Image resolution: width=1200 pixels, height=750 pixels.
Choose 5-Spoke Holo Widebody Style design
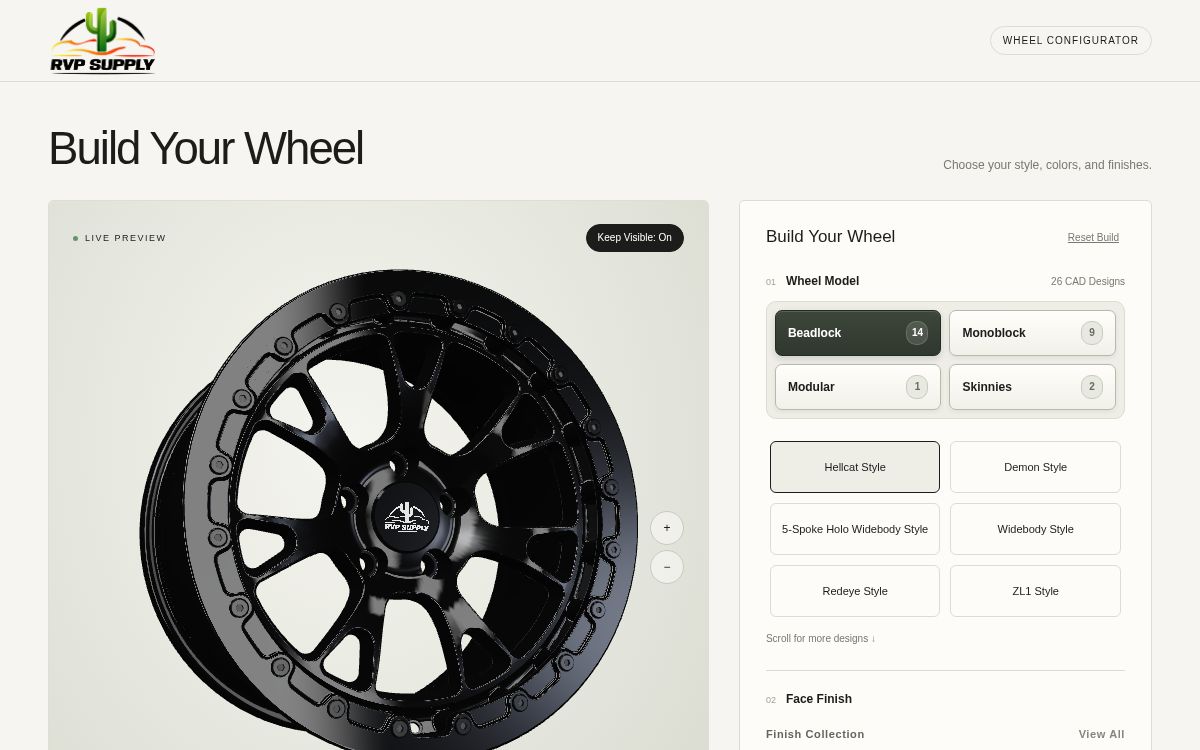tap(855, 529)
